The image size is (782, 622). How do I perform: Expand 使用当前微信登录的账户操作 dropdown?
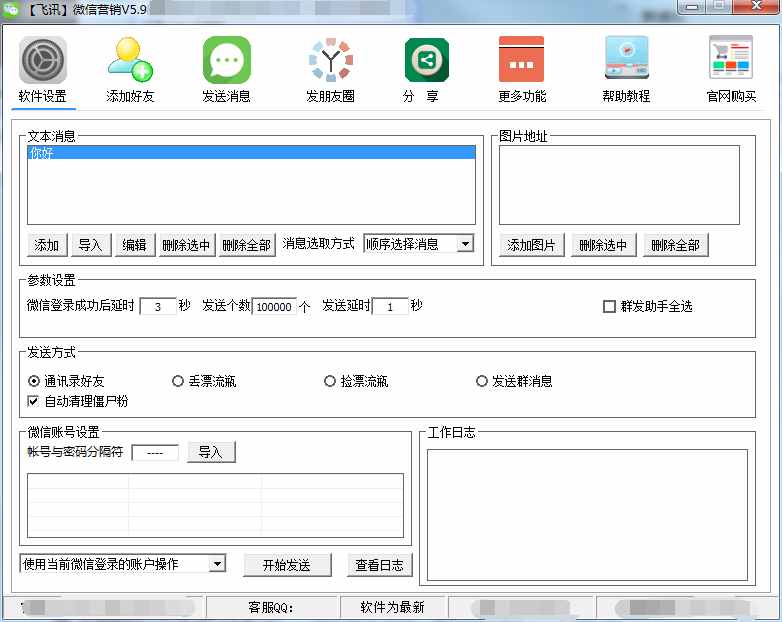click(216, 564)
